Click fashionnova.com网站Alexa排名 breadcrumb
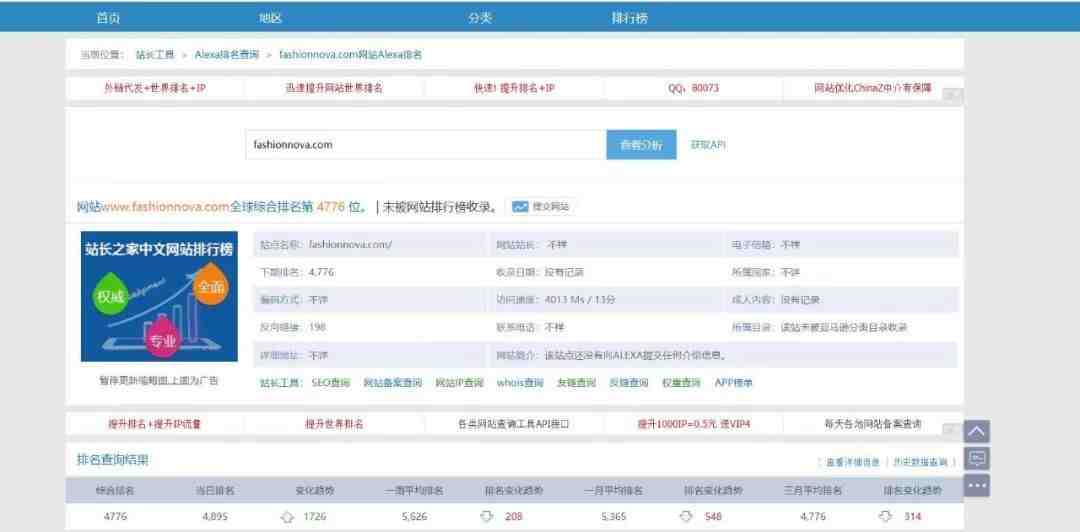The width and height of the screenshot is (1080, 532). [351, 54]
